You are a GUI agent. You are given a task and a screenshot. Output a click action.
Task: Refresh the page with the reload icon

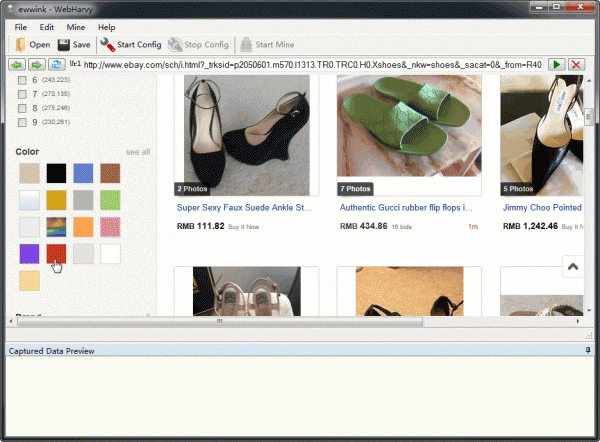pos(56,65)
